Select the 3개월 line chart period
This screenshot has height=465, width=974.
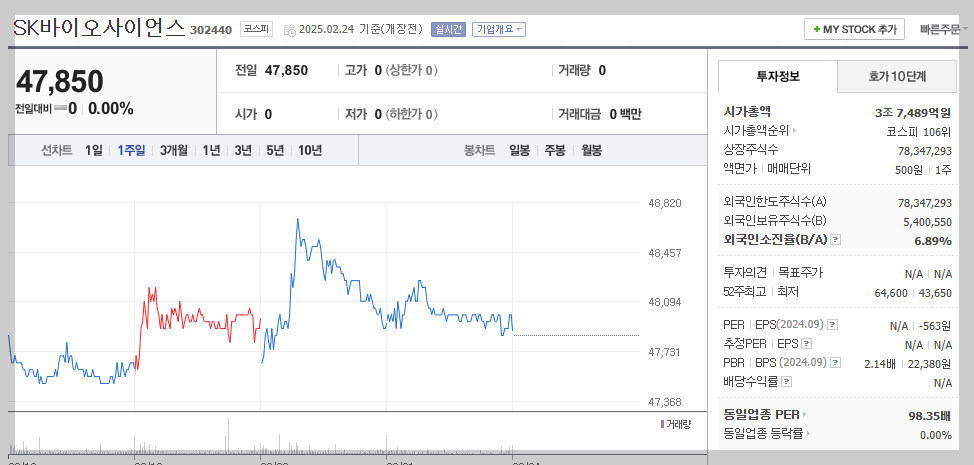click(173, 150)
